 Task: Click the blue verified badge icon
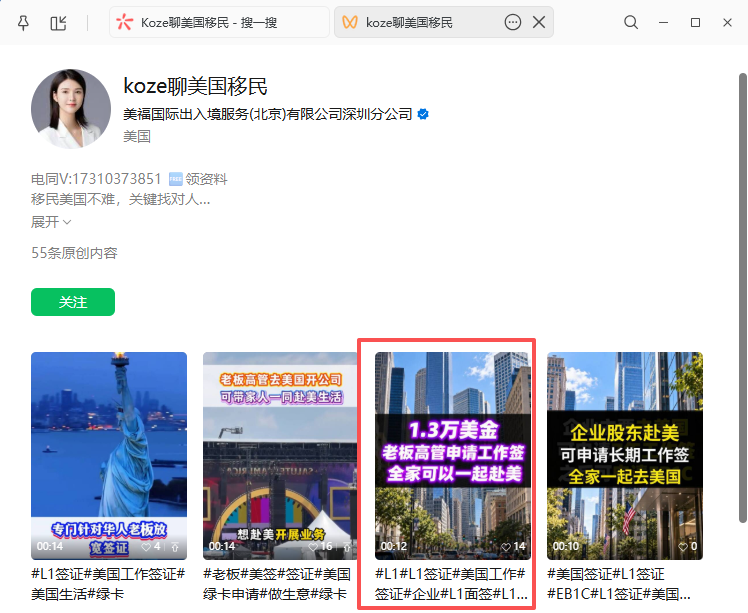(423, 114)
